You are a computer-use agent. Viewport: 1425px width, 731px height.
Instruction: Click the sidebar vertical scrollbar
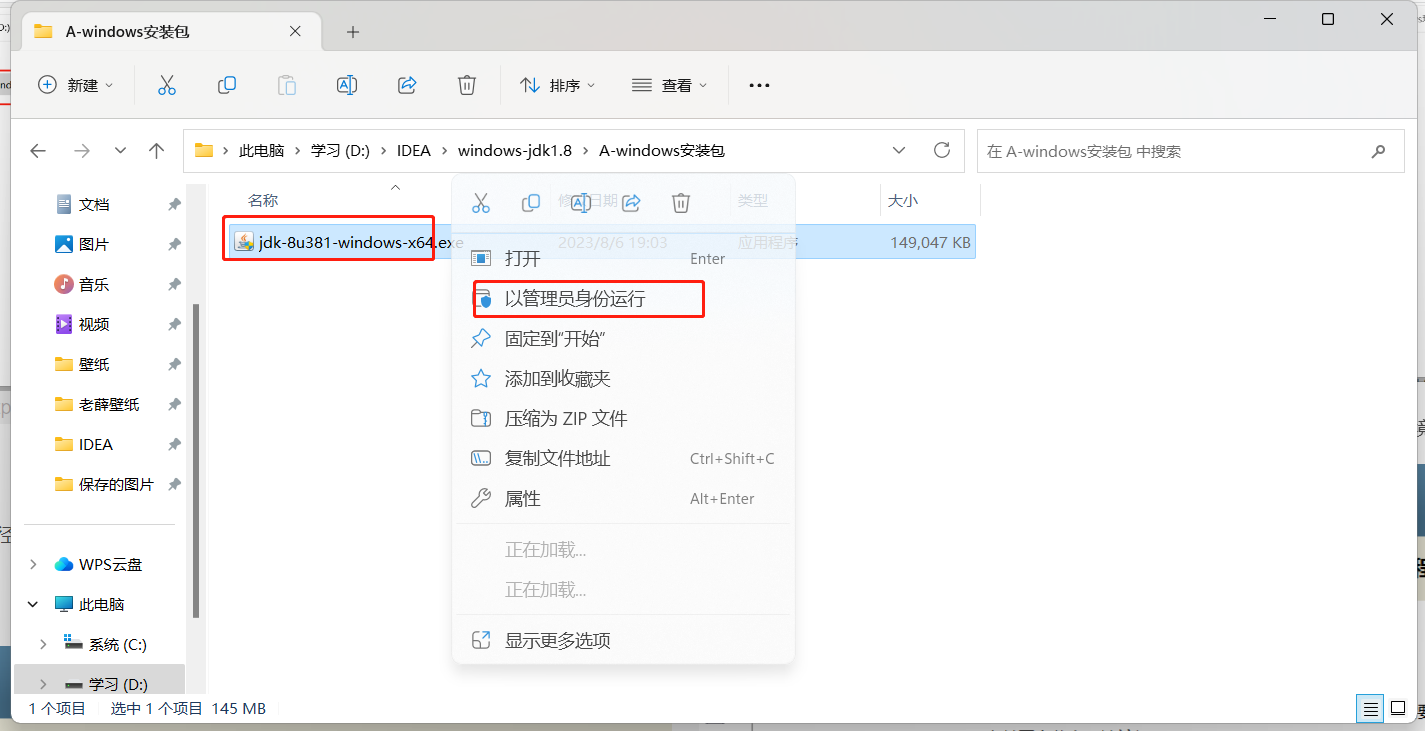[x=196, y=460]
